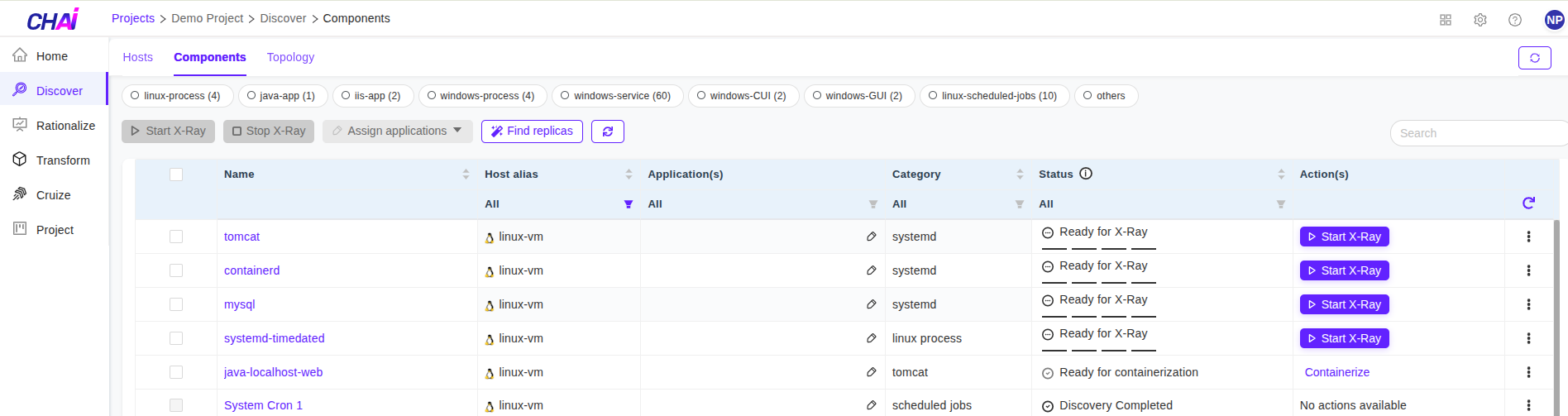Click the Containerize link for java-localhost-web
This screenshot has width=1568, height=416.
pos(1336,372)
